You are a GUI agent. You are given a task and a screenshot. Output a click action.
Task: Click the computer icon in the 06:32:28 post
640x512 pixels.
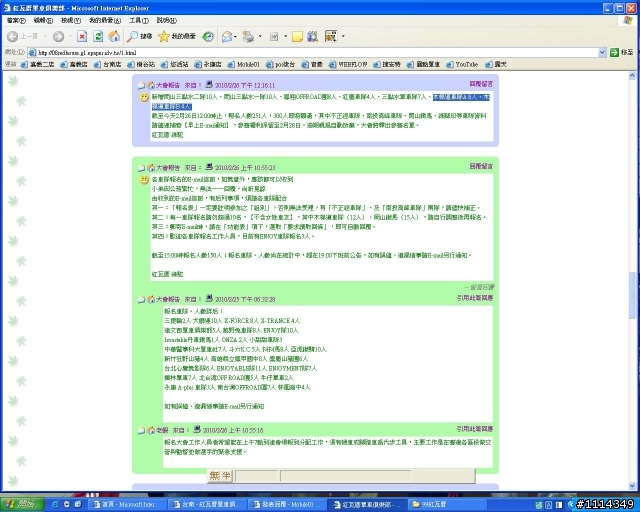[x=209, y=298]
